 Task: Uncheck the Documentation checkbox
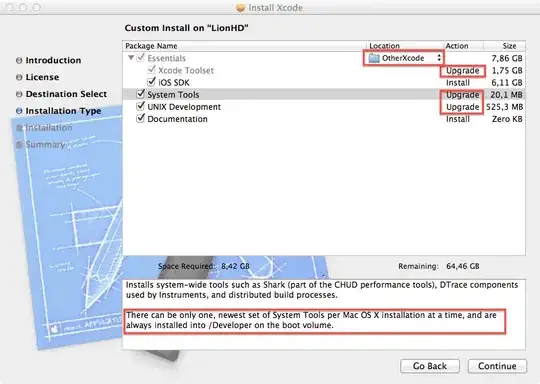(x=141, y=118)
